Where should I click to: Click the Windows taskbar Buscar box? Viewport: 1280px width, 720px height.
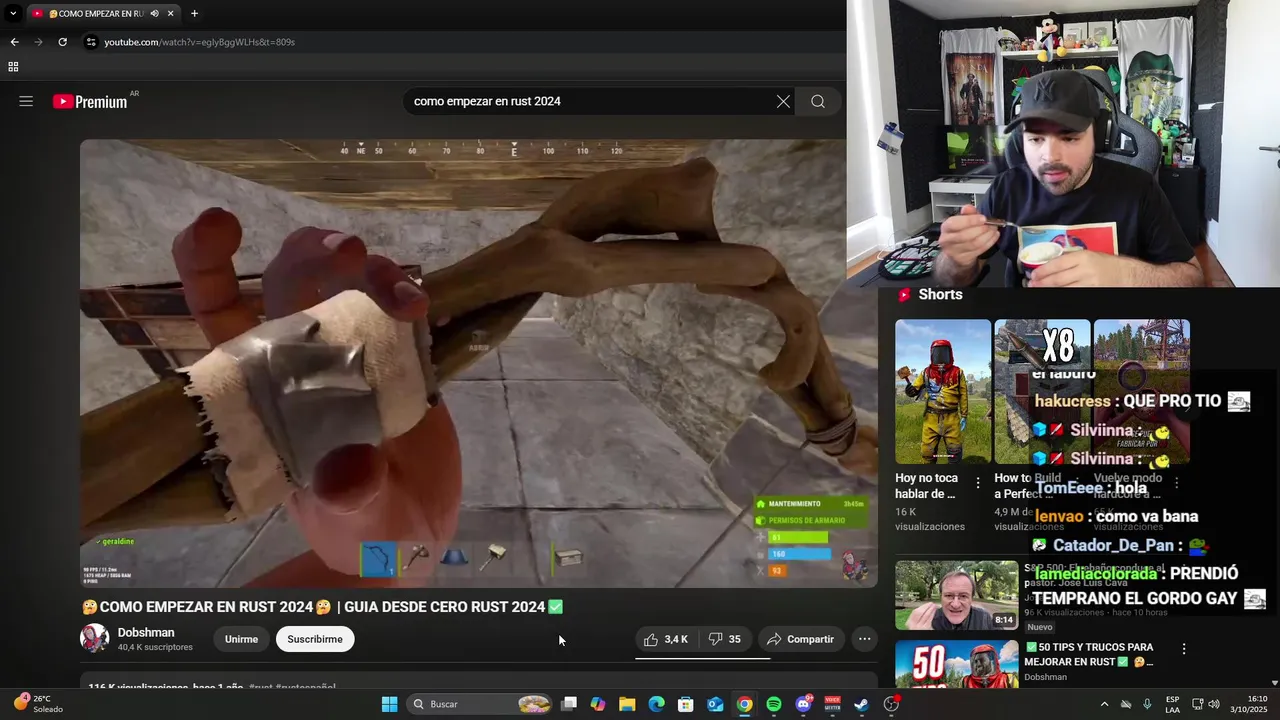click(x=482, y=704)
